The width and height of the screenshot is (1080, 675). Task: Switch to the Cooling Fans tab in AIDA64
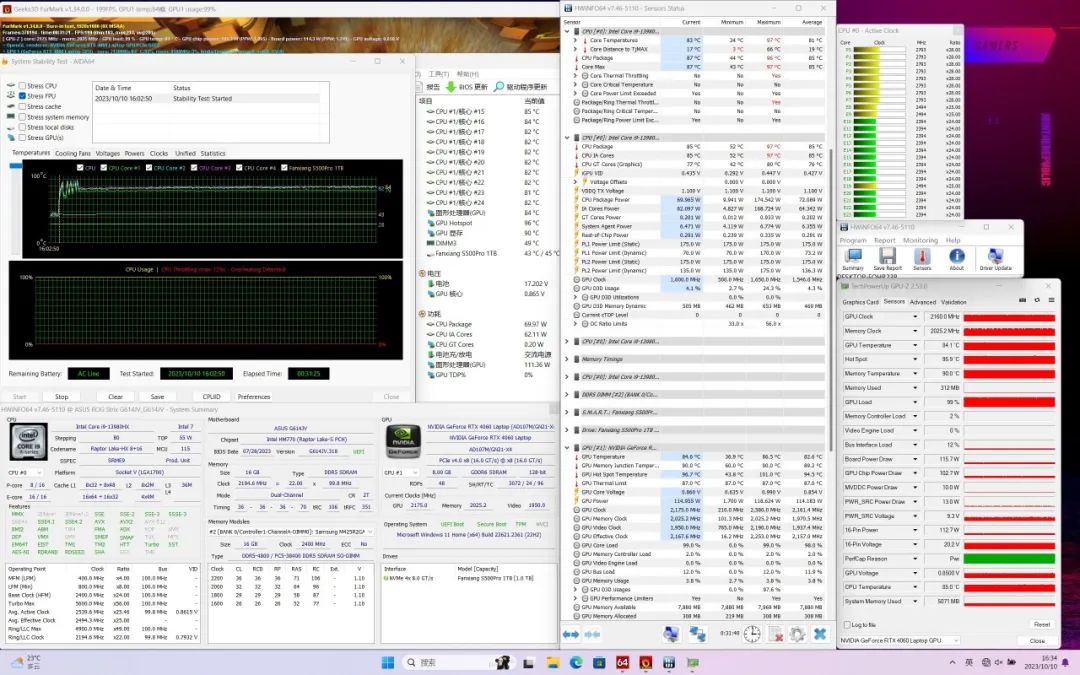point(72,153)
